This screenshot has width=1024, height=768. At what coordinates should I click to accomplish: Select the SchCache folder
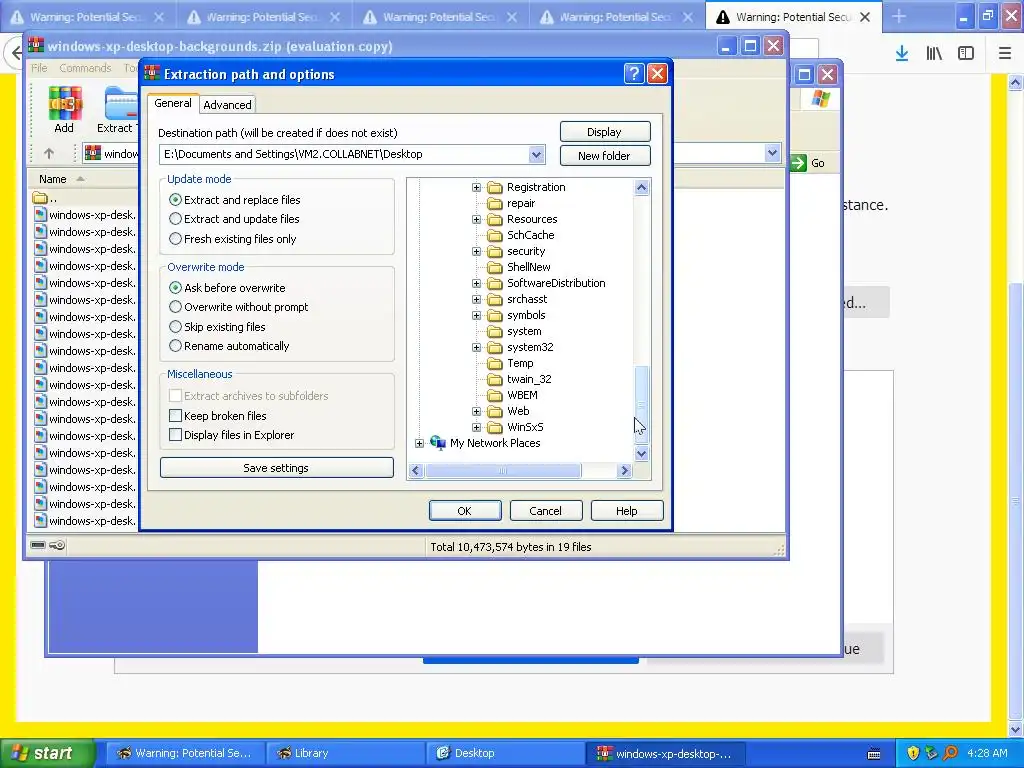pyautogui.click(x=530, y=235)
